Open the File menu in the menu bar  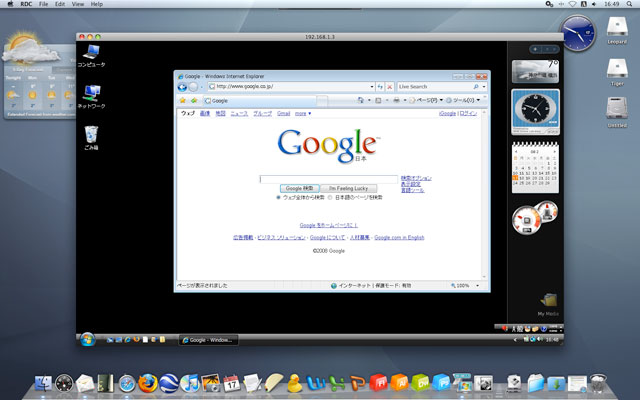click(x=43, y=4)
